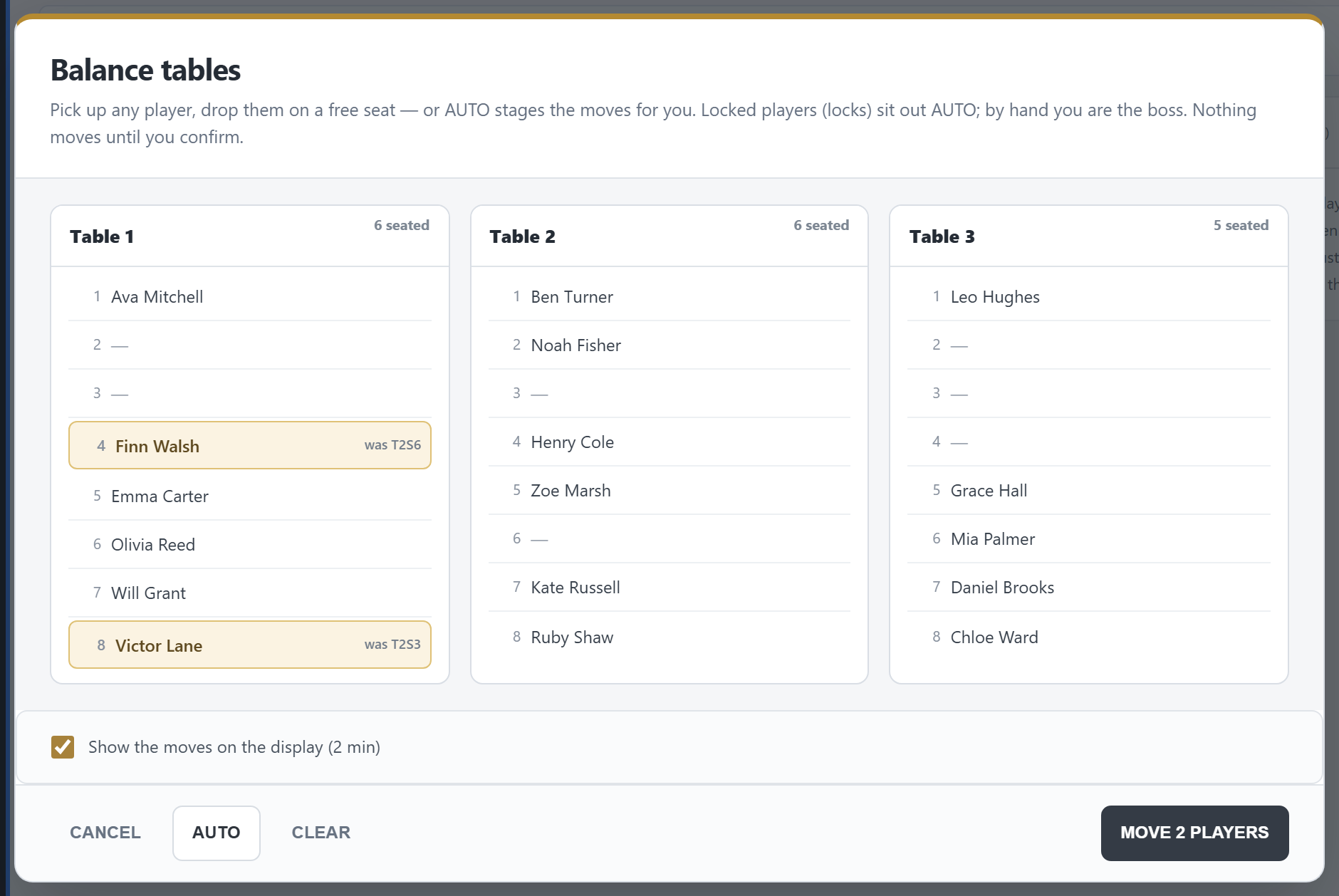Screen dimensions: 1339x896
Task: Click the Table 1 header title
Action: tap(102, 236)
